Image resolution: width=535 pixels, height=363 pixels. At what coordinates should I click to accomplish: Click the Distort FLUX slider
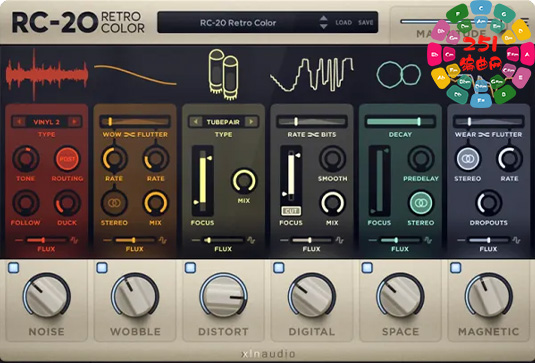(223, 240)
